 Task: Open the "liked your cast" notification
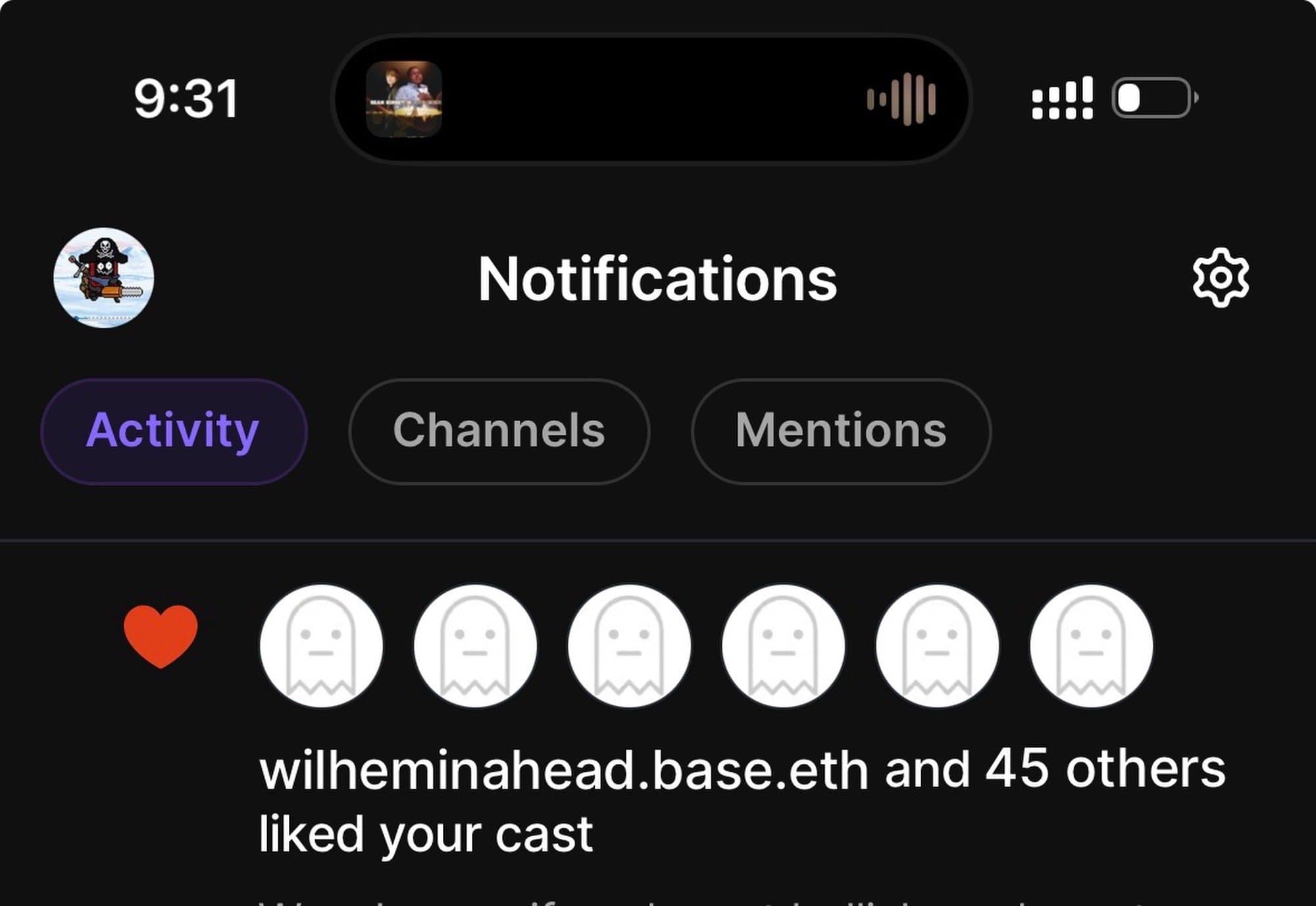(x=426, y=834)
